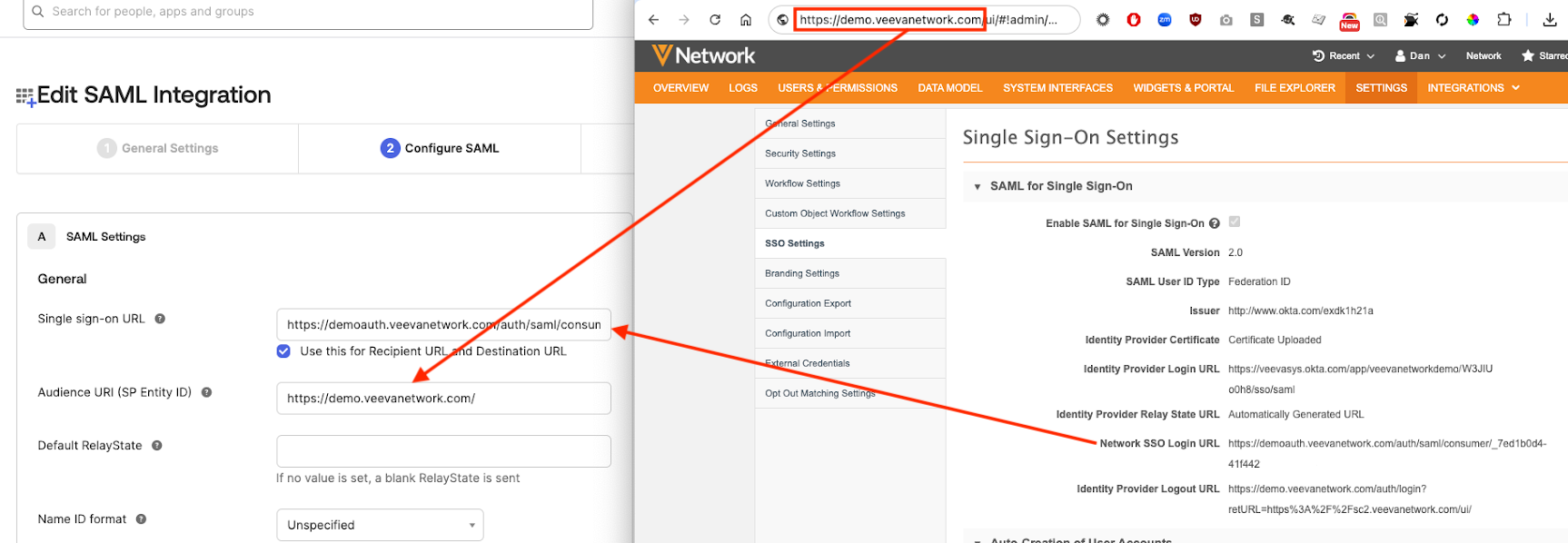This screenshot has width=1568, height=543.
Task: Go to Security Settings in sidebar
Action: point(800,153)
